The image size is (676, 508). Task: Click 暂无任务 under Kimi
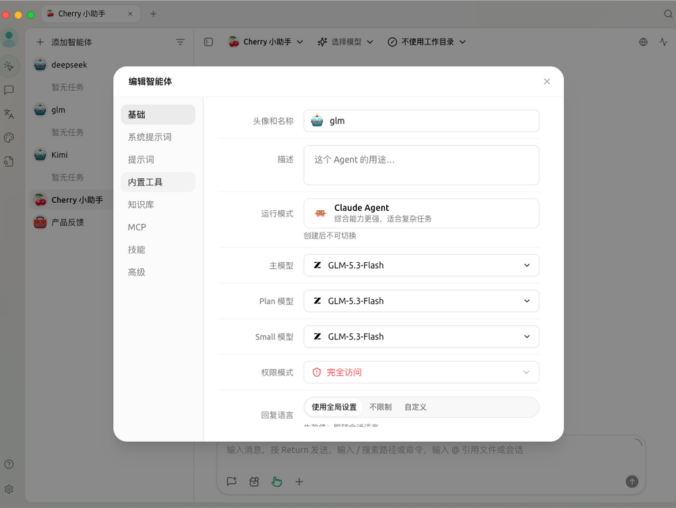click(x=68, y=177)
